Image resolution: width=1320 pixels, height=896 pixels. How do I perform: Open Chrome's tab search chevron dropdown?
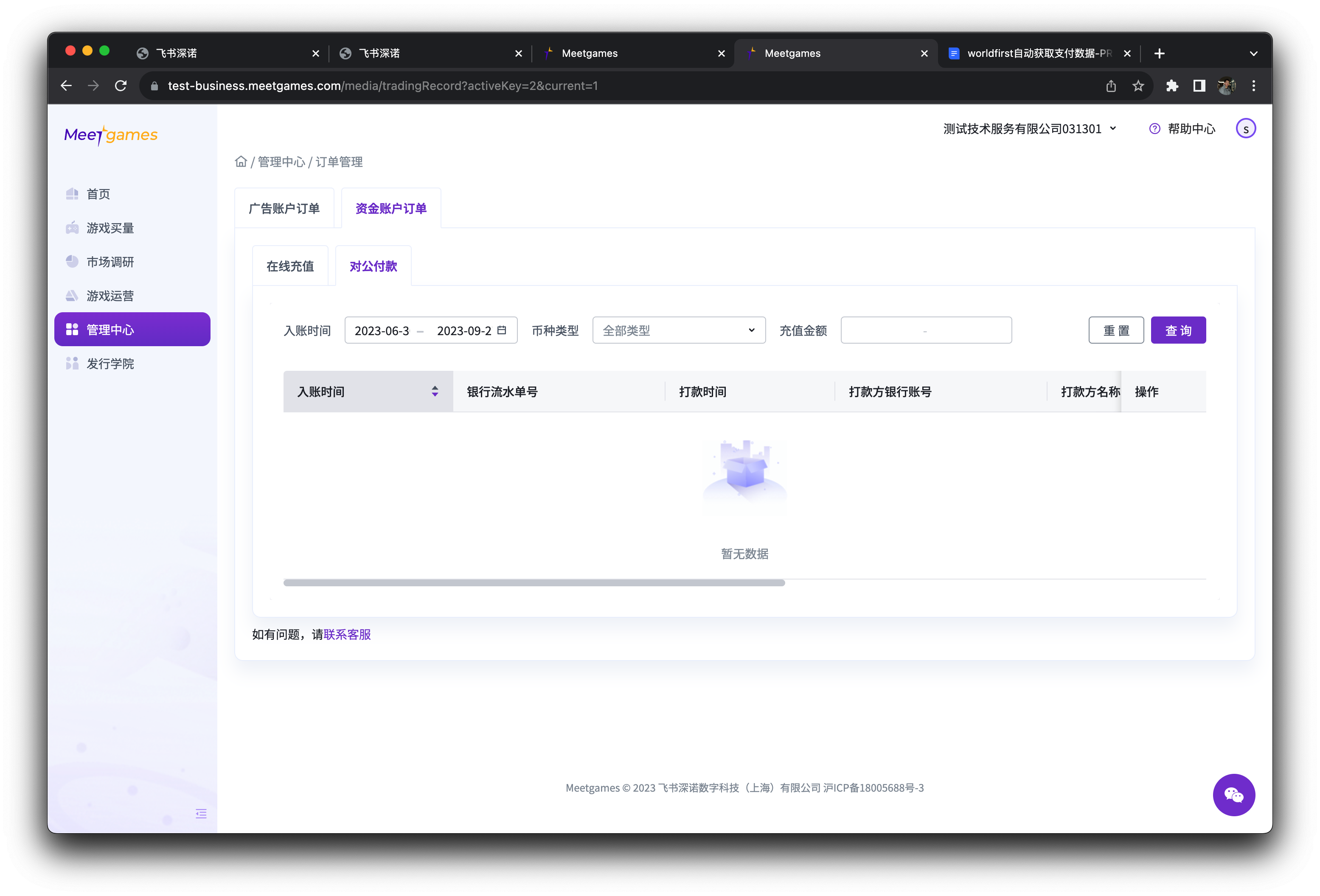[x=1253, y=53]
